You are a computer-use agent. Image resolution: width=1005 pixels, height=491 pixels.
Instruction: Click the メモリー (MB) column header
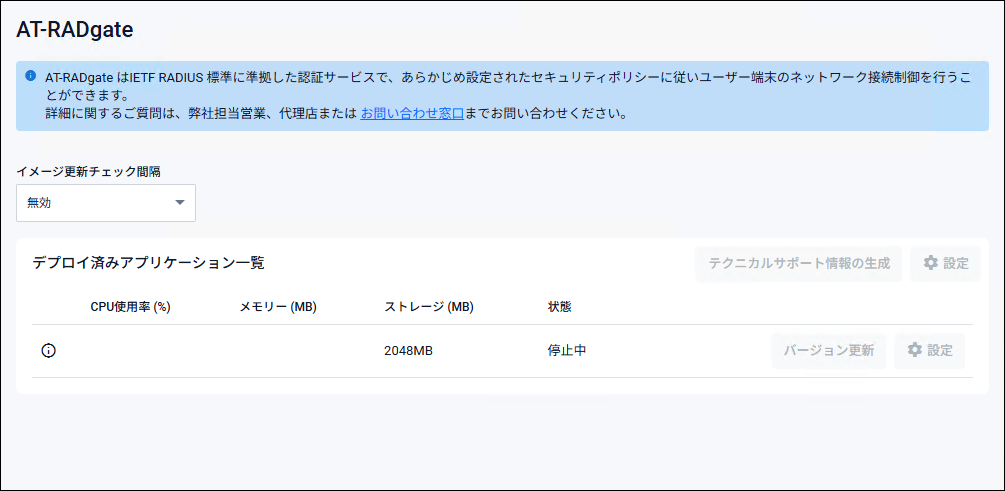278,307
